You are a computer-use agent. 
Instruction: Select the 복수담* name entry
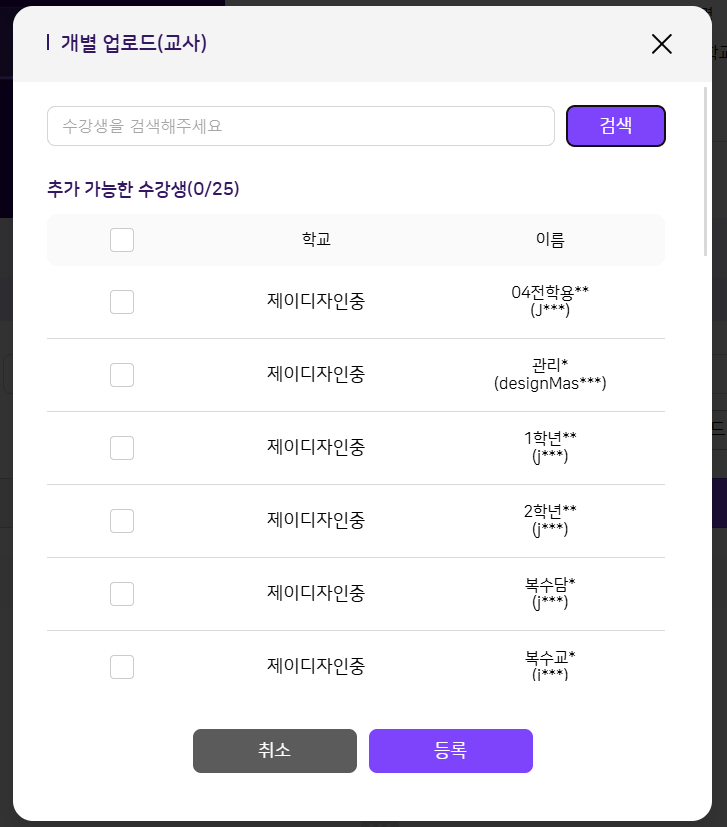(550, 593)
